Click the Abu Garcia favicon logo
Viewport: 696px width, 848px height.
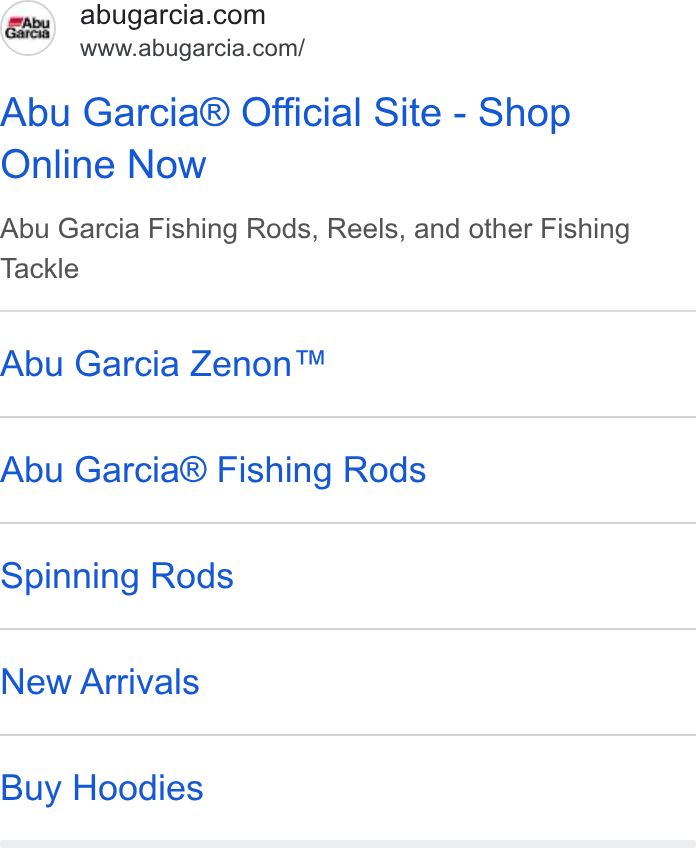click(x=27, y=28)
